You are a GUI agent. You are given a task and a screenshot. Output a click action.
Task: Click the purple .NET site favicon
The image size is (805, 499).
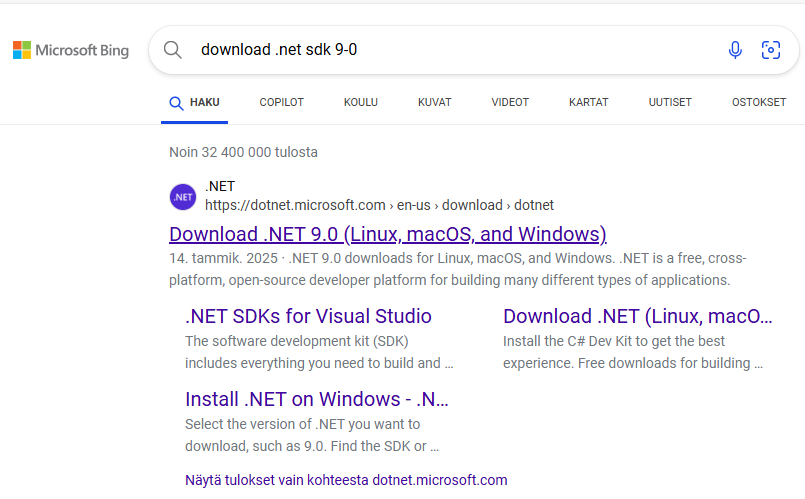(x=183, y=197)
